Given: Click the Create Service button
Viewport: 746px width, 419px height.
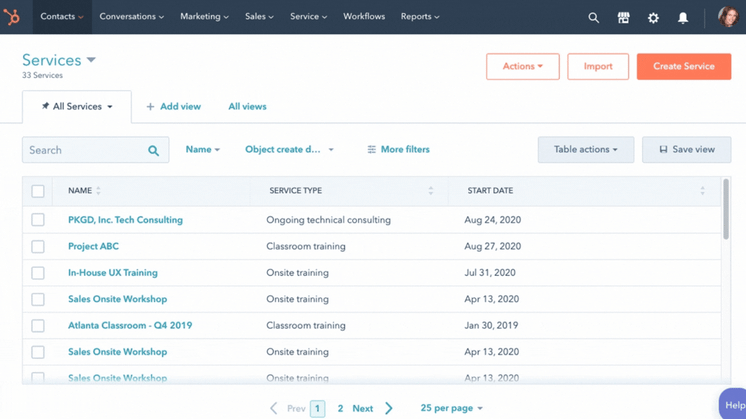Looking at the screenshot, I should tap(684, 66).
